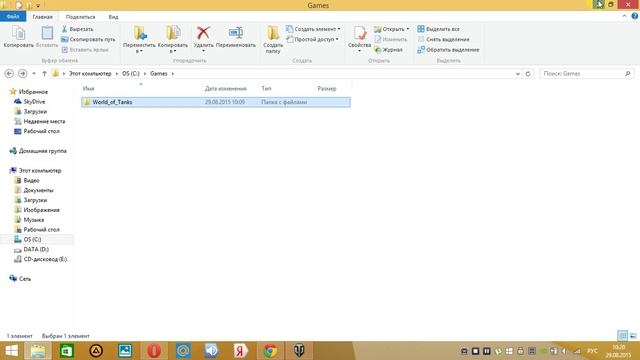Switch to details view layout

(x=622, y=336)
